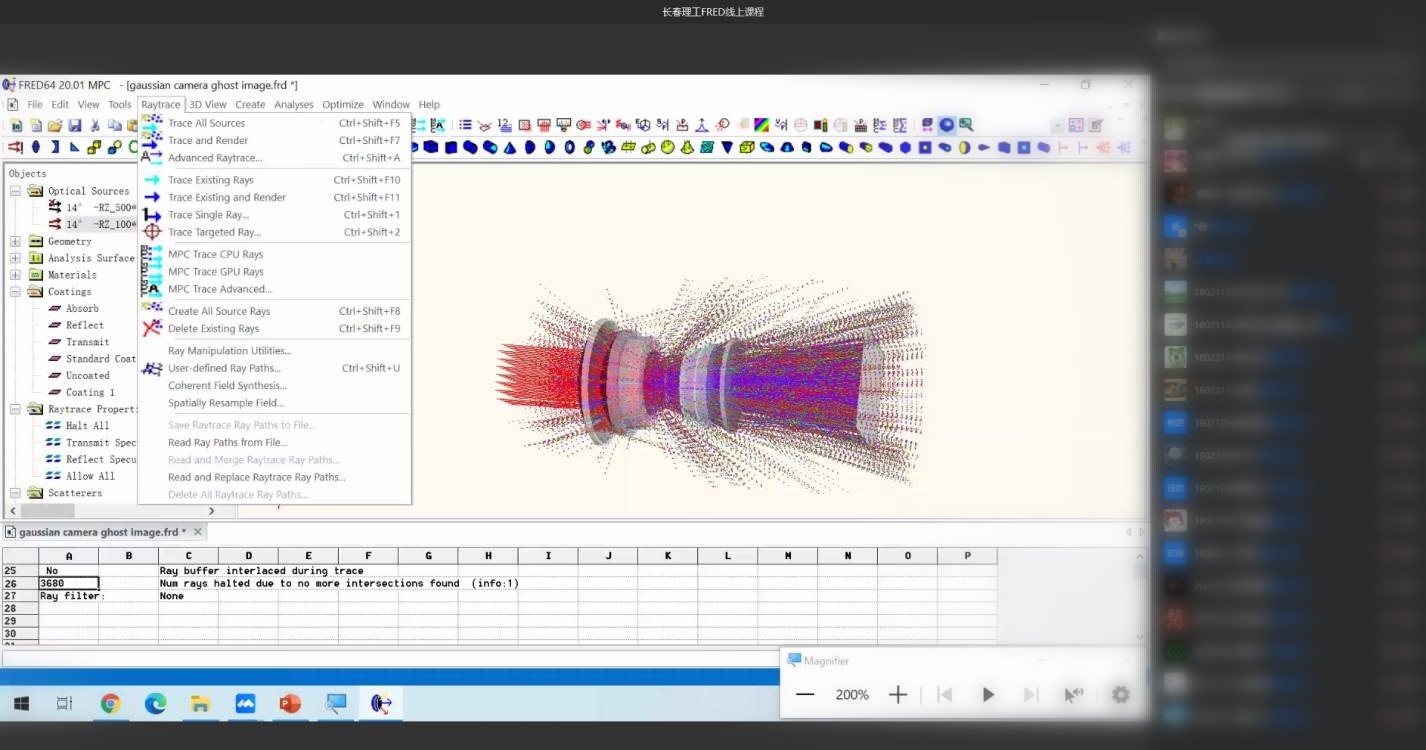Click Magnifier zoom in plus button
The width and height of the screenshot is (1426, 750).
897,695
